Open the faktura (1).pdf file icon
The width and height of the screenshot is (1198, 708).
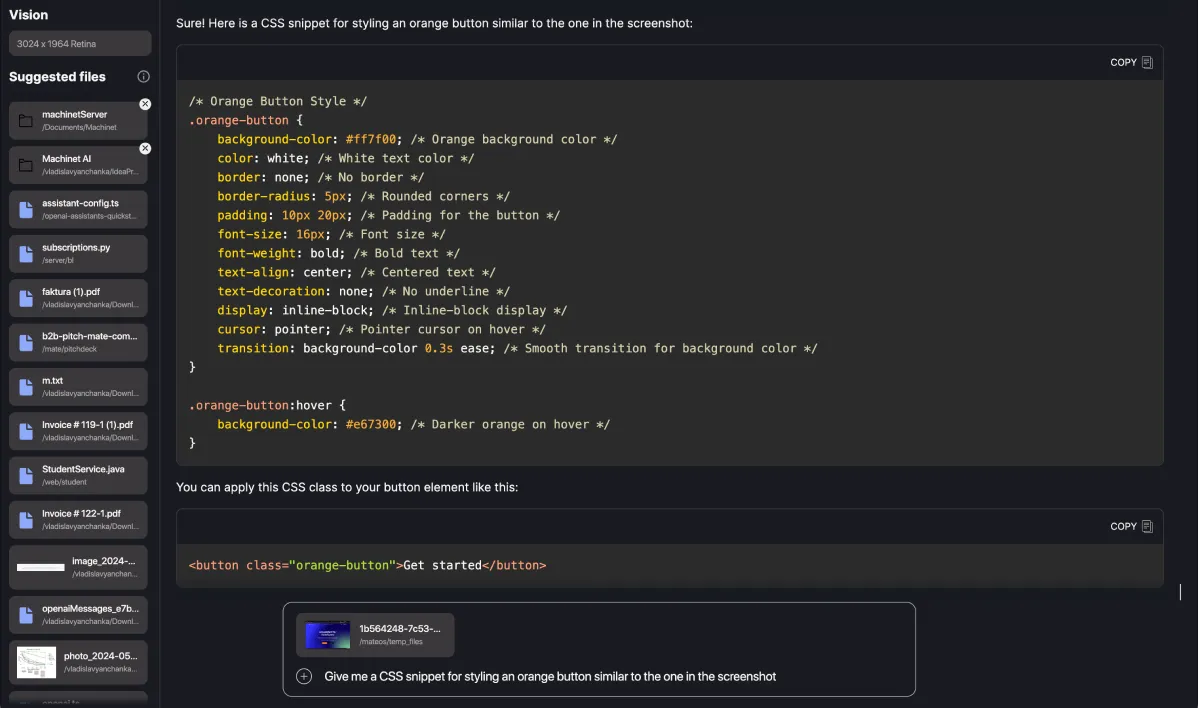point(27,298)
